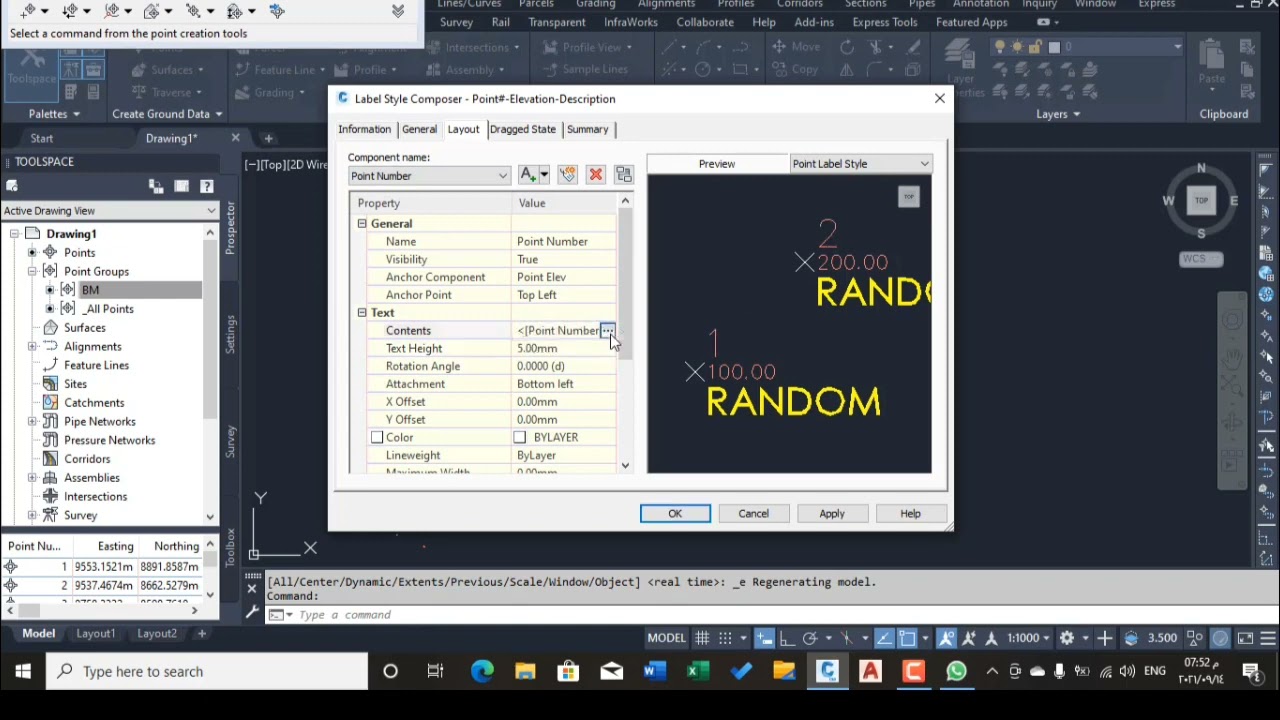The image size is (1280, 720).
Task: Open the Active Drawing View dropdown
Action: 109,211
